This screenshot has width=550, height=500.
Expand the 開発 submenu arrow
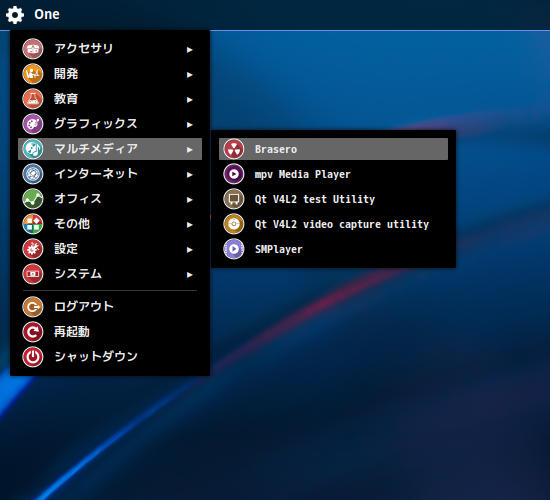(190, 75)
